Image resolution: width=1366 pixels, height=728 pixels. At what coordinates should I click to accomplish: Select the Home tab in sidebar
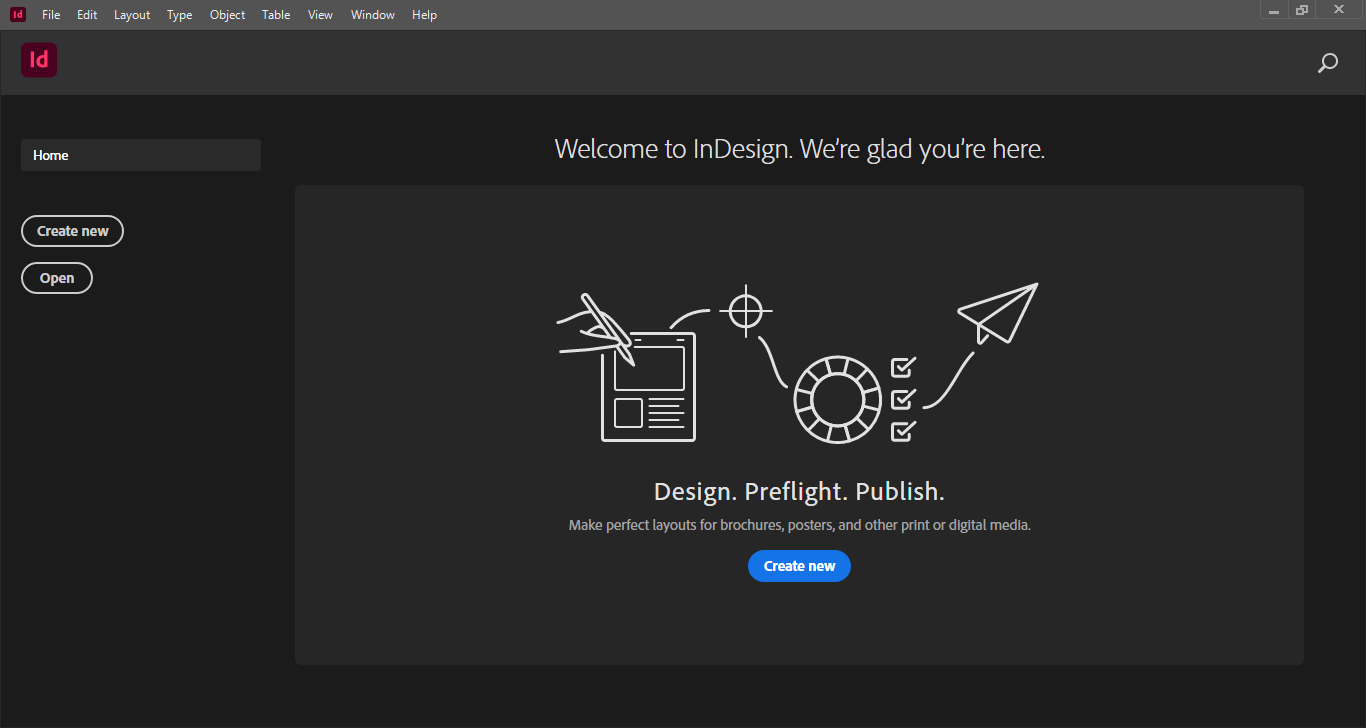click(x=141, y=155)
